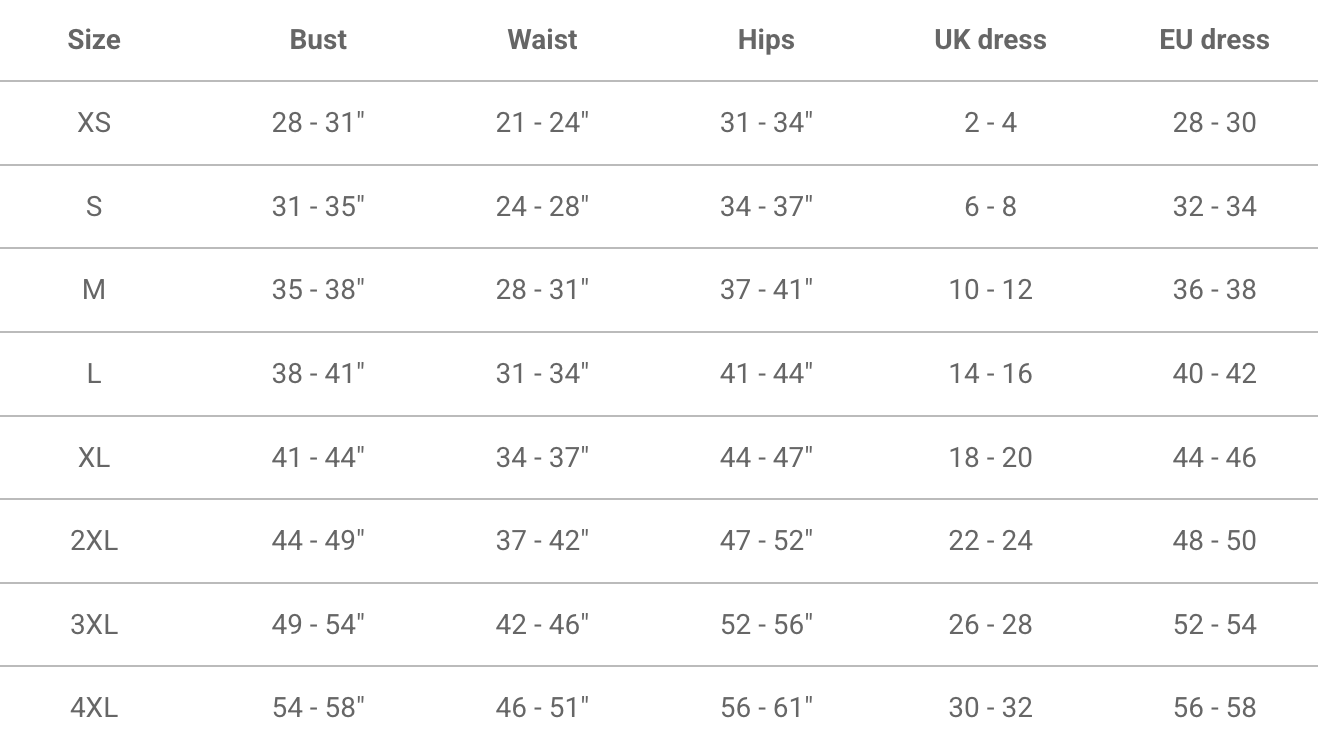The height and width of the screenshot is (742, 1318).
Task: Select the M size row label
Action: tap(94, 290)
